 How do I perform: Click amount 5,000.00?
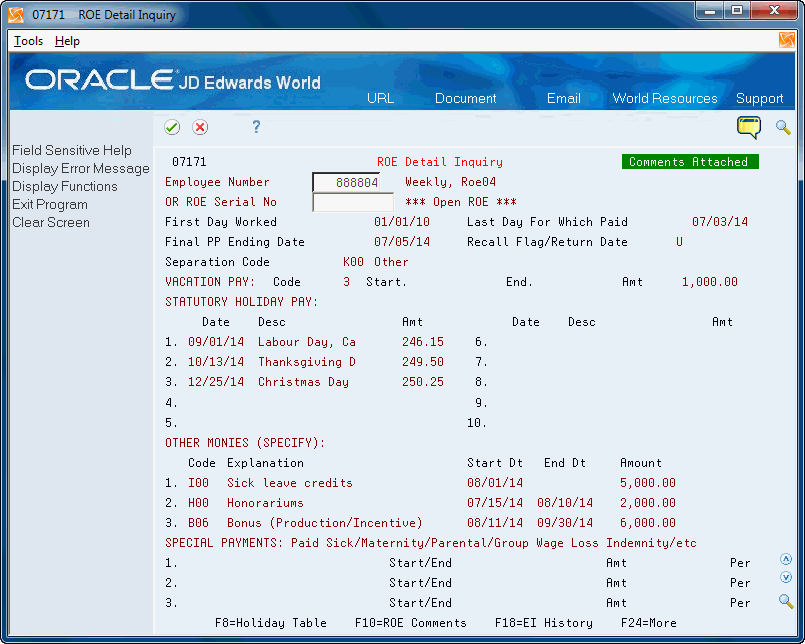coord(648,483)
